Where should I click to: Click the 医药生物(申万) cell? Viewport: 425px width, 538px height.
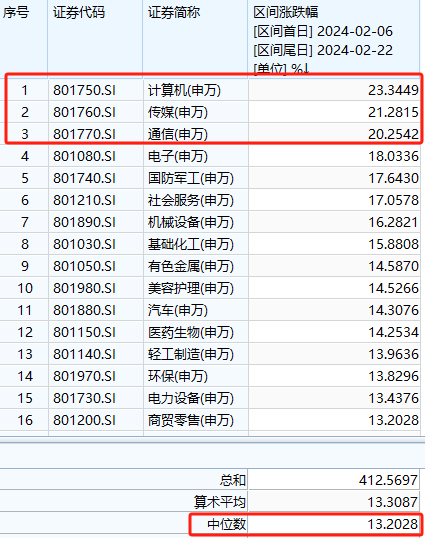[191, 332]
